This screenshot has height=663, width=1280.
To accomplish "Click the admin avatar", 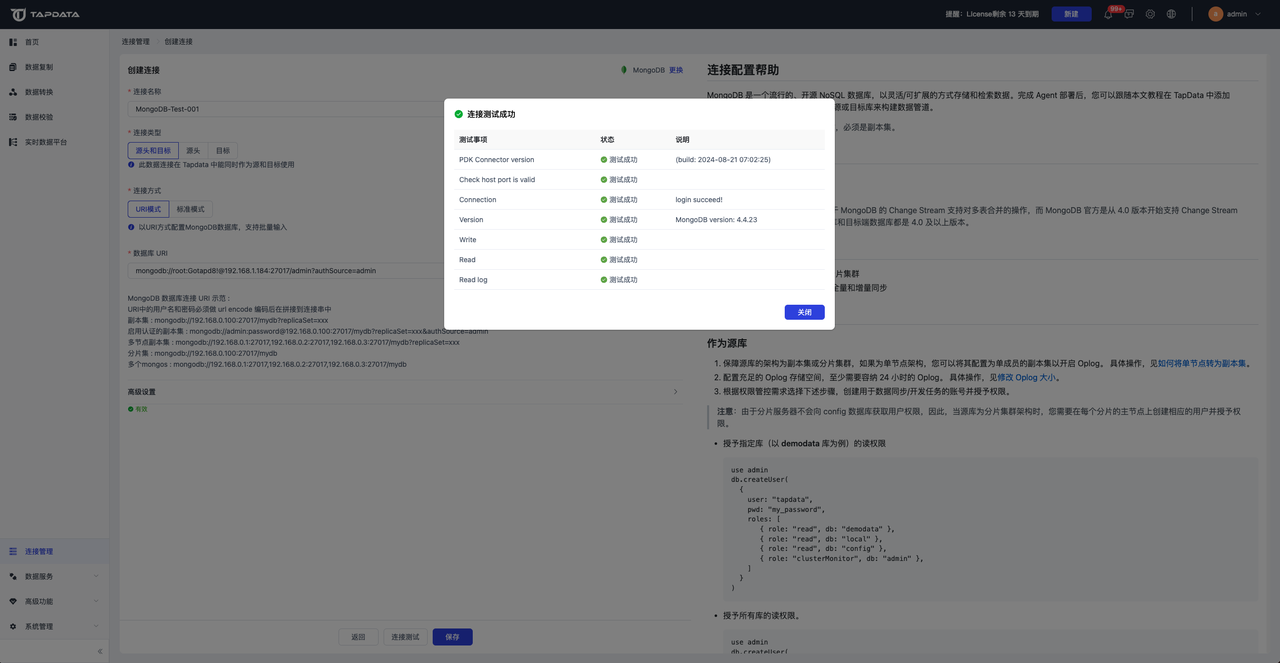I will pyautogui.click(x=1215, y=14).
